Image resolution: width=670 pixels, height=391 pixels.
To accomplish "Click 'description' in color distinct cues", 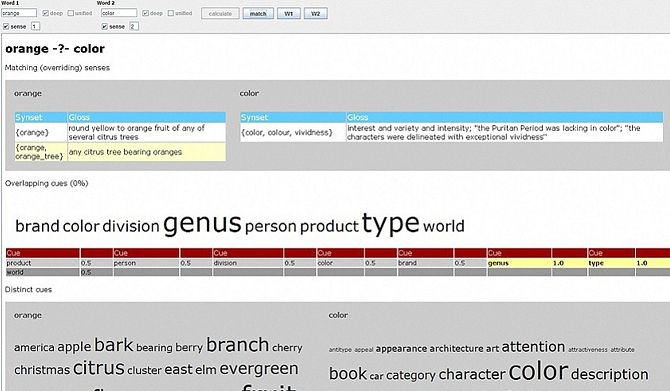I will (610, 375).
